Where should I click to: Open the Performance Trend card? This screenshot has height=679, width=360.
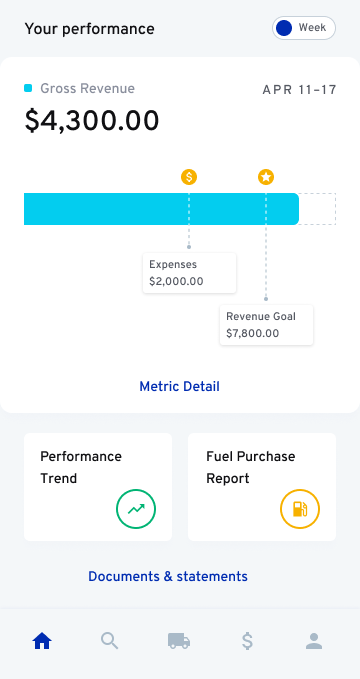tap(98, 487)
